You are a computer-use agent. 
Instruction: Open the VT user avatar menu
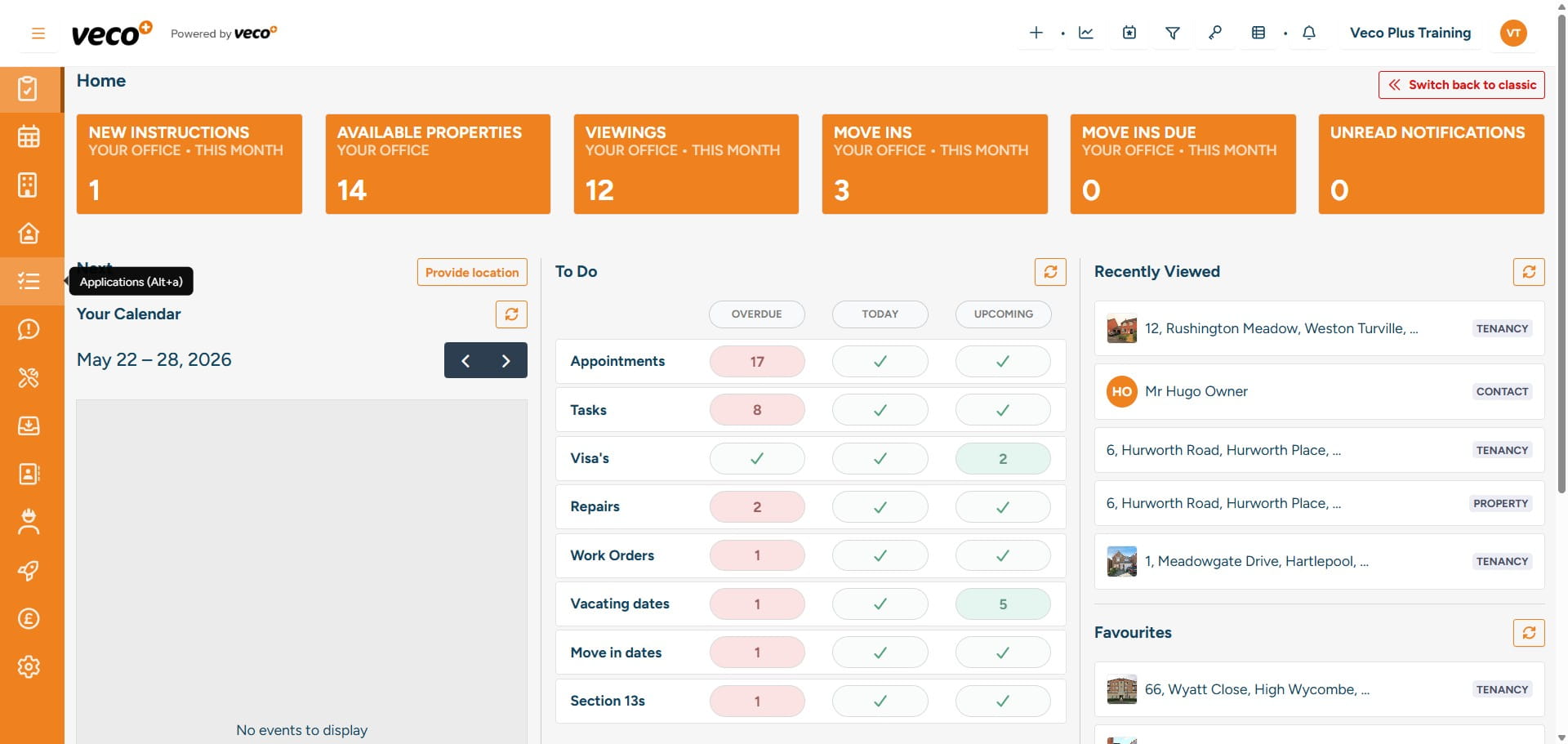[1513, 33]
